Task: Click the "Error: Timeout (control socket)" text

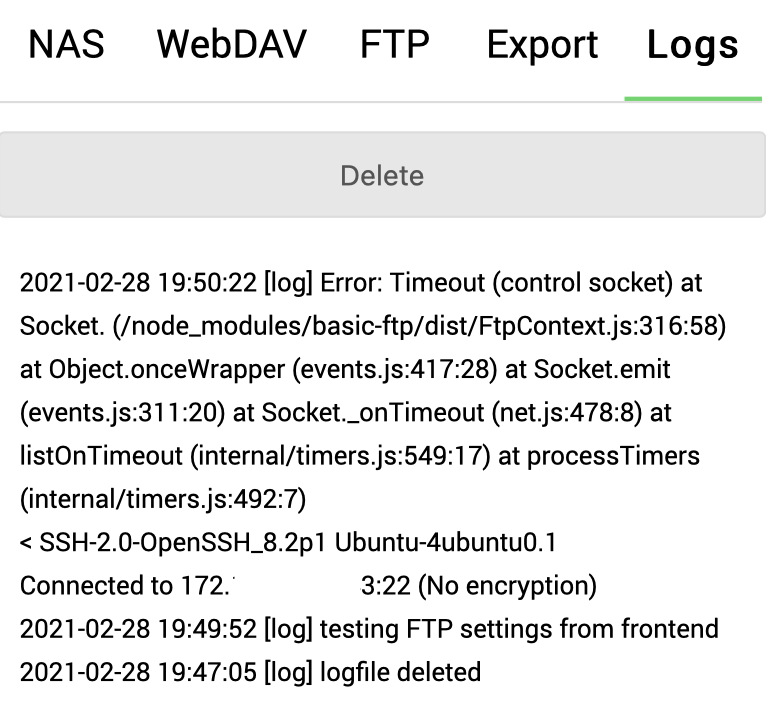Action: 497,283
